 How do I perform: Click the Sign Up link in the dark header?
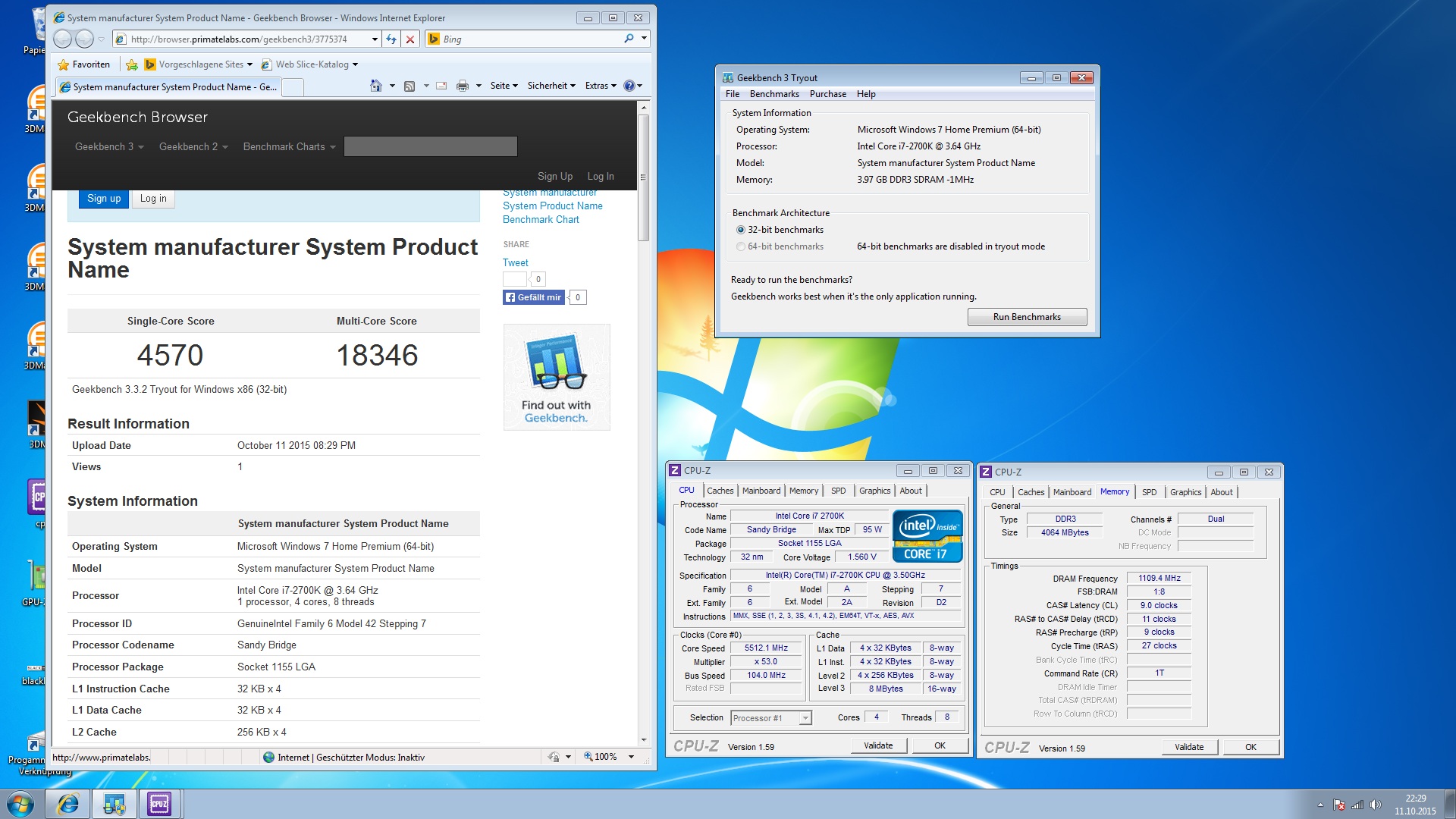555,176
